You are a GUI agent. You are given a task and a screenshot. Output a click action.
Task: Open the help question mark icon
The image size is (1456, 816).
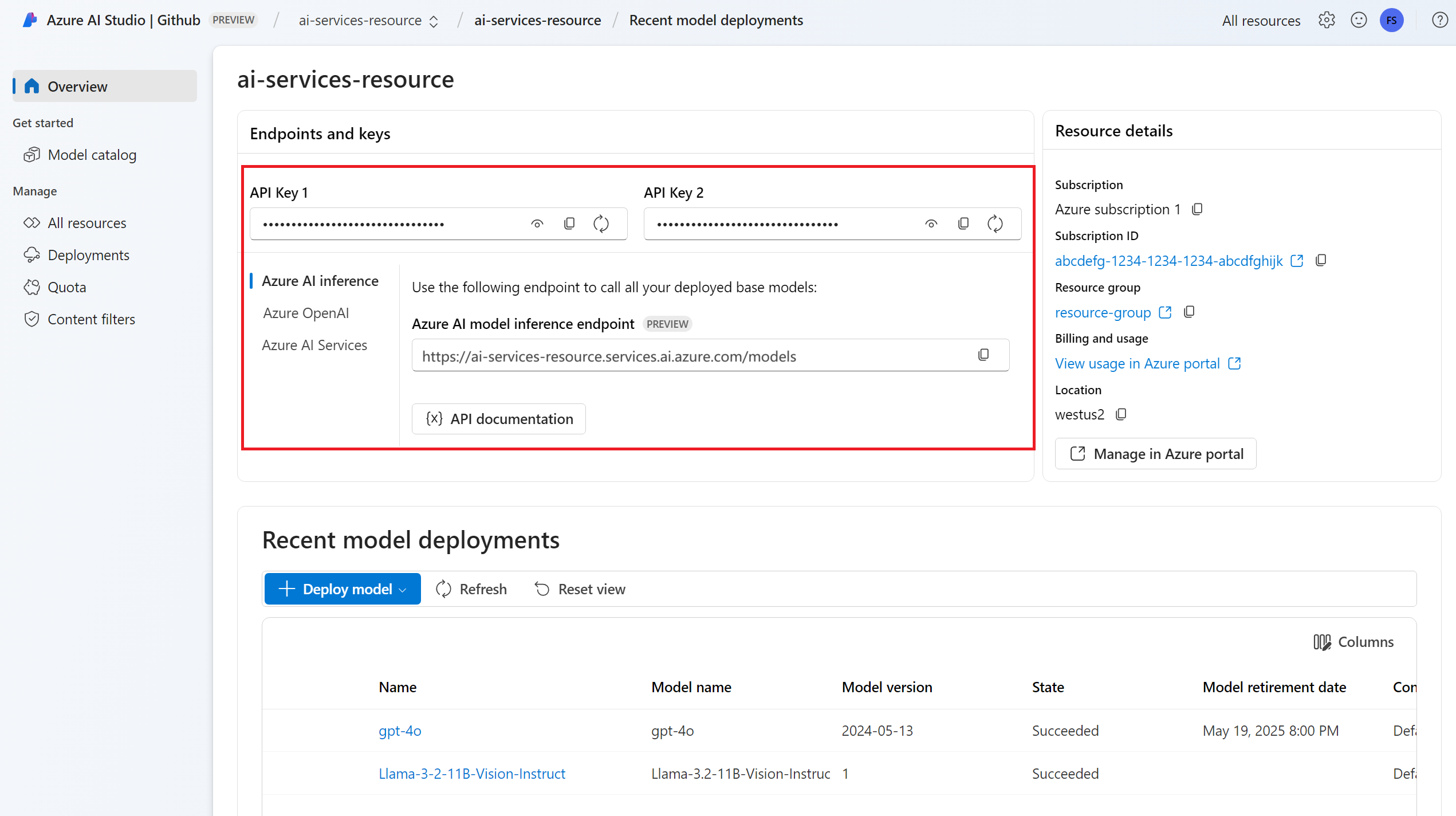point(1439,21)
